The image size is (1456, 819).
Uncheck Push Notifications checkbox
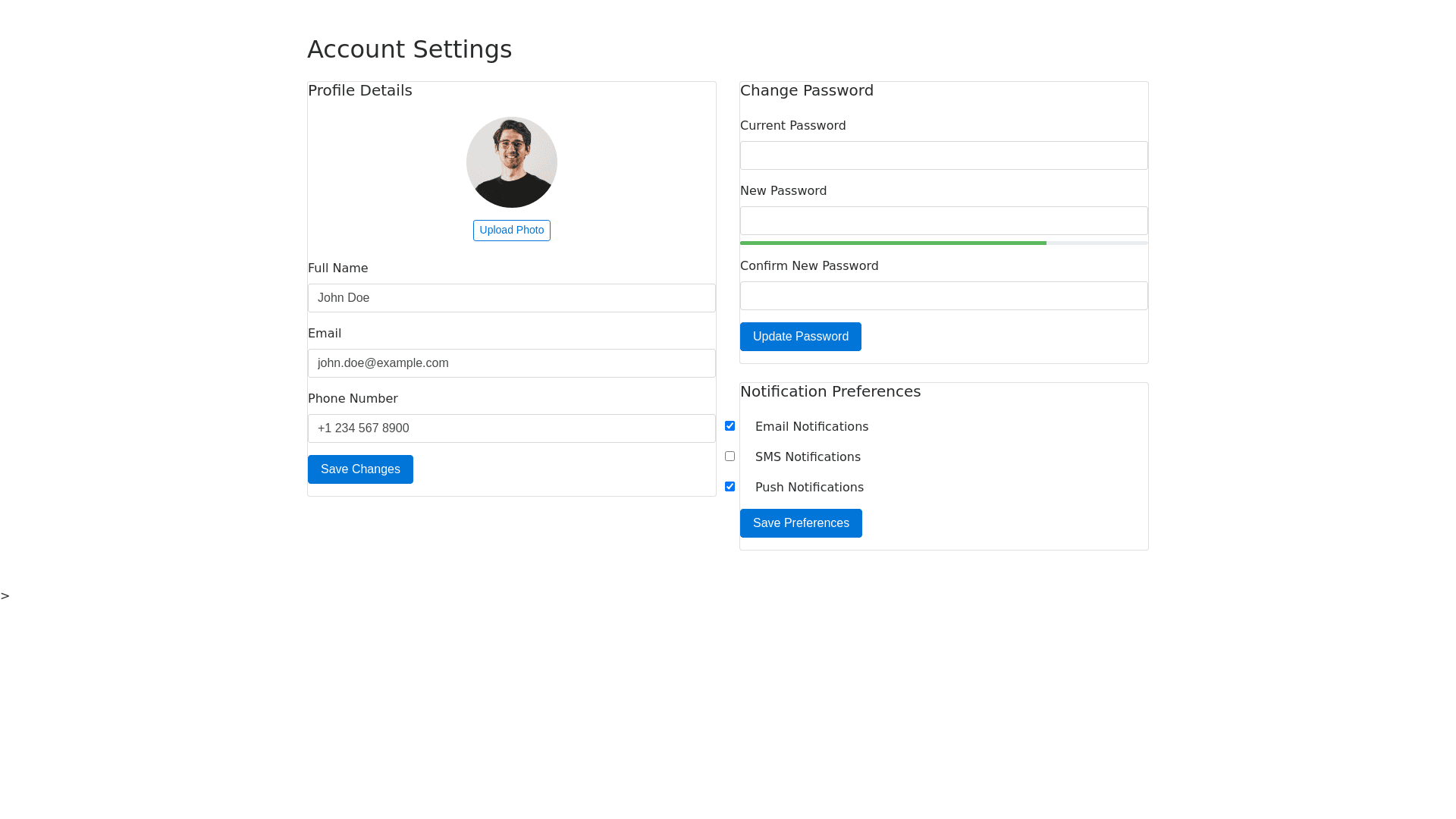[x=730, y=487]
